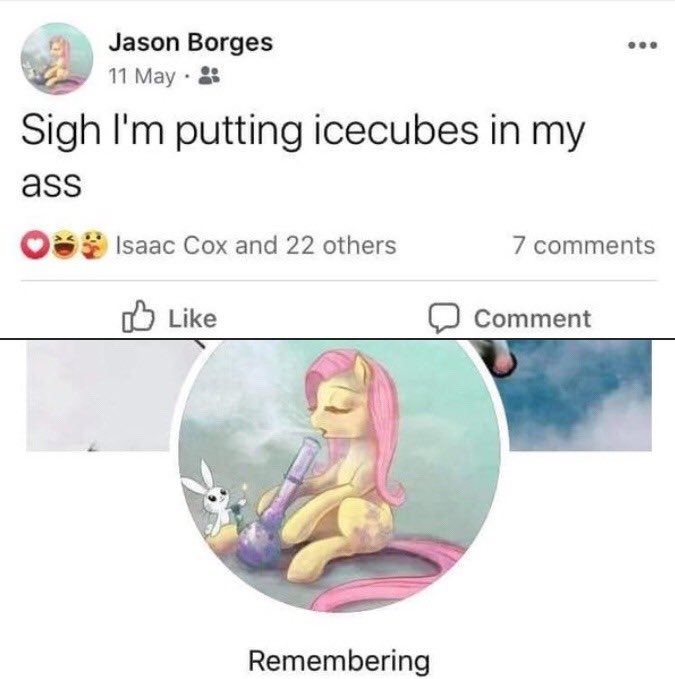The width and height of the screenshot is (675, 679).
Task: View Isaac Cox and 22 others reactions
Action: coord(256,246)
